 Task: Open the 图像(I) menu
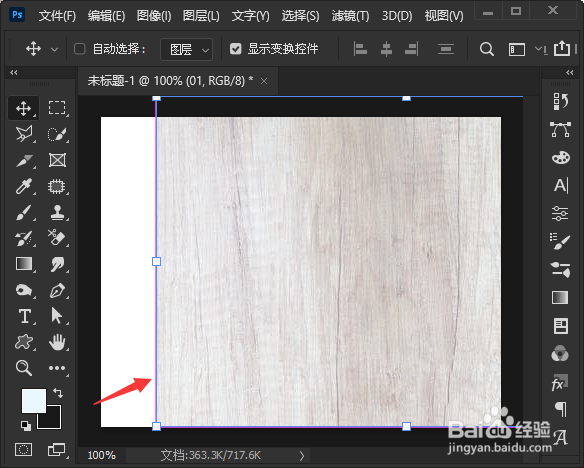pyautogui.click(x=153, y=16)
